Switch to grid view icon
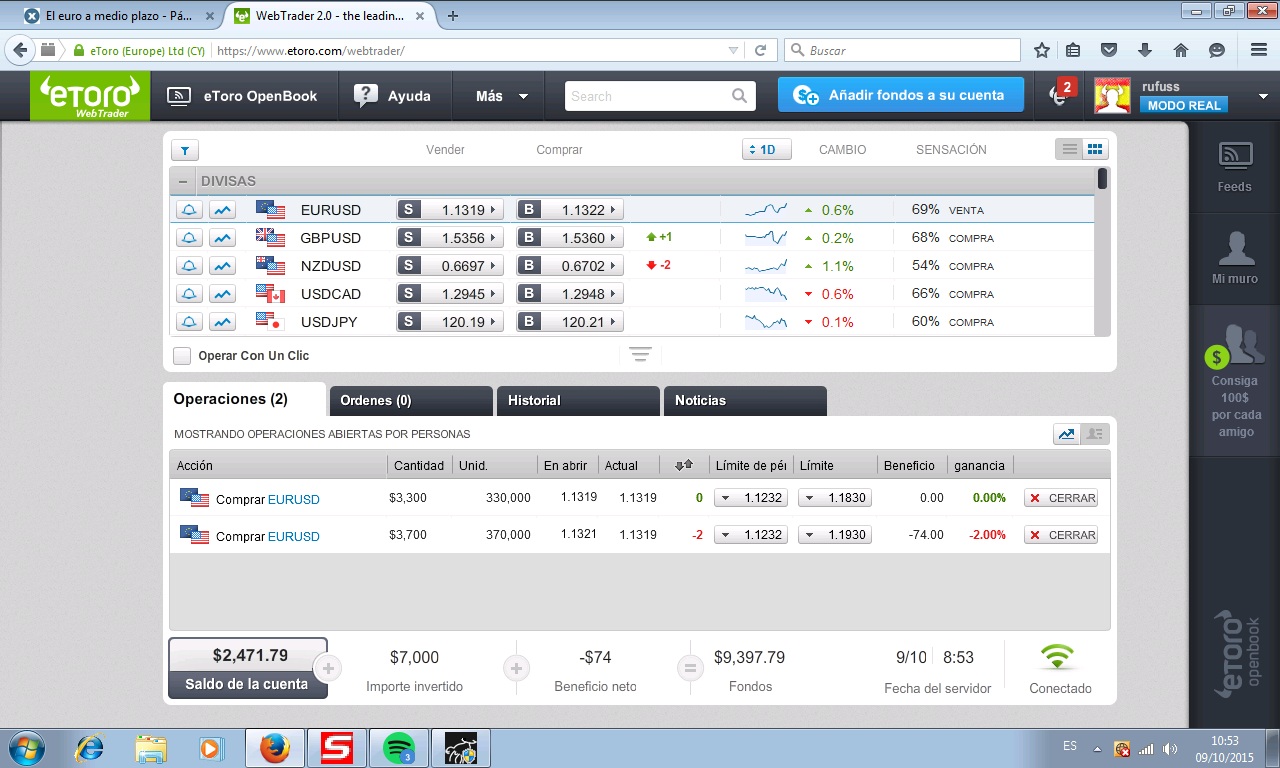The width and height of the screenshot is (1280, 768). point(1095,149)
